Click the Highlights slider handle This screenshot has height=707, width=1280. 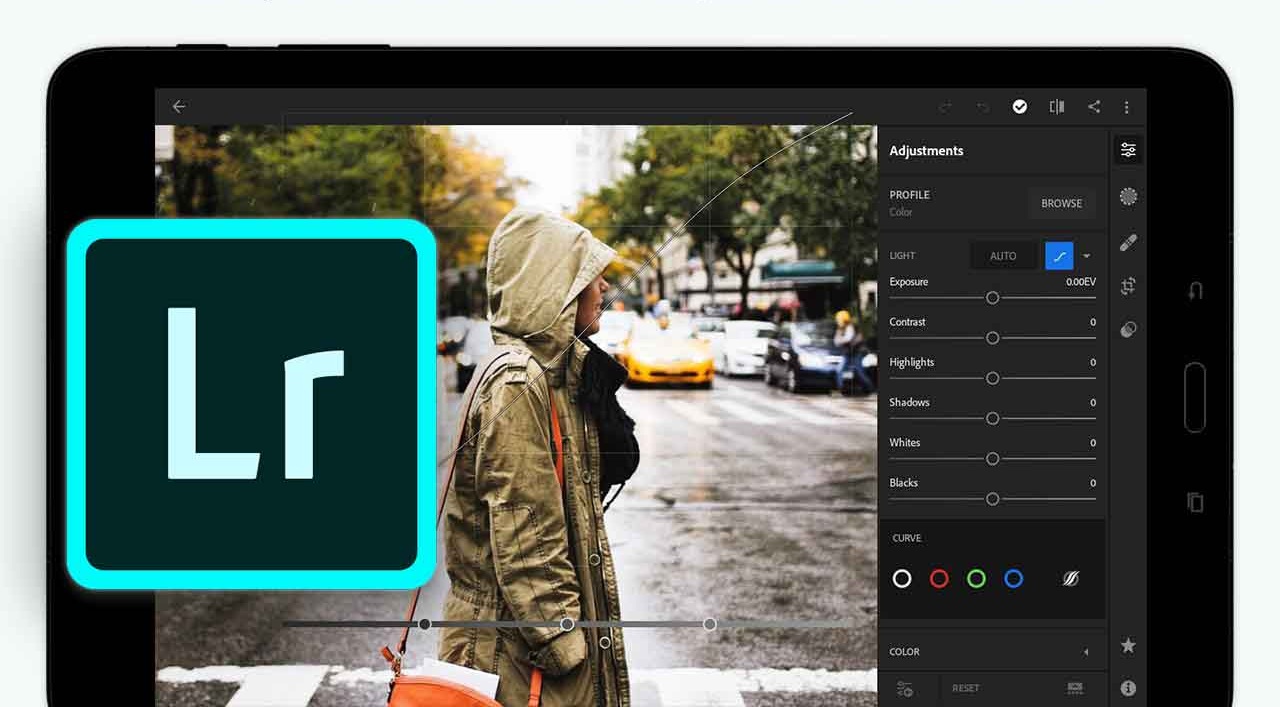coord(992,378)
